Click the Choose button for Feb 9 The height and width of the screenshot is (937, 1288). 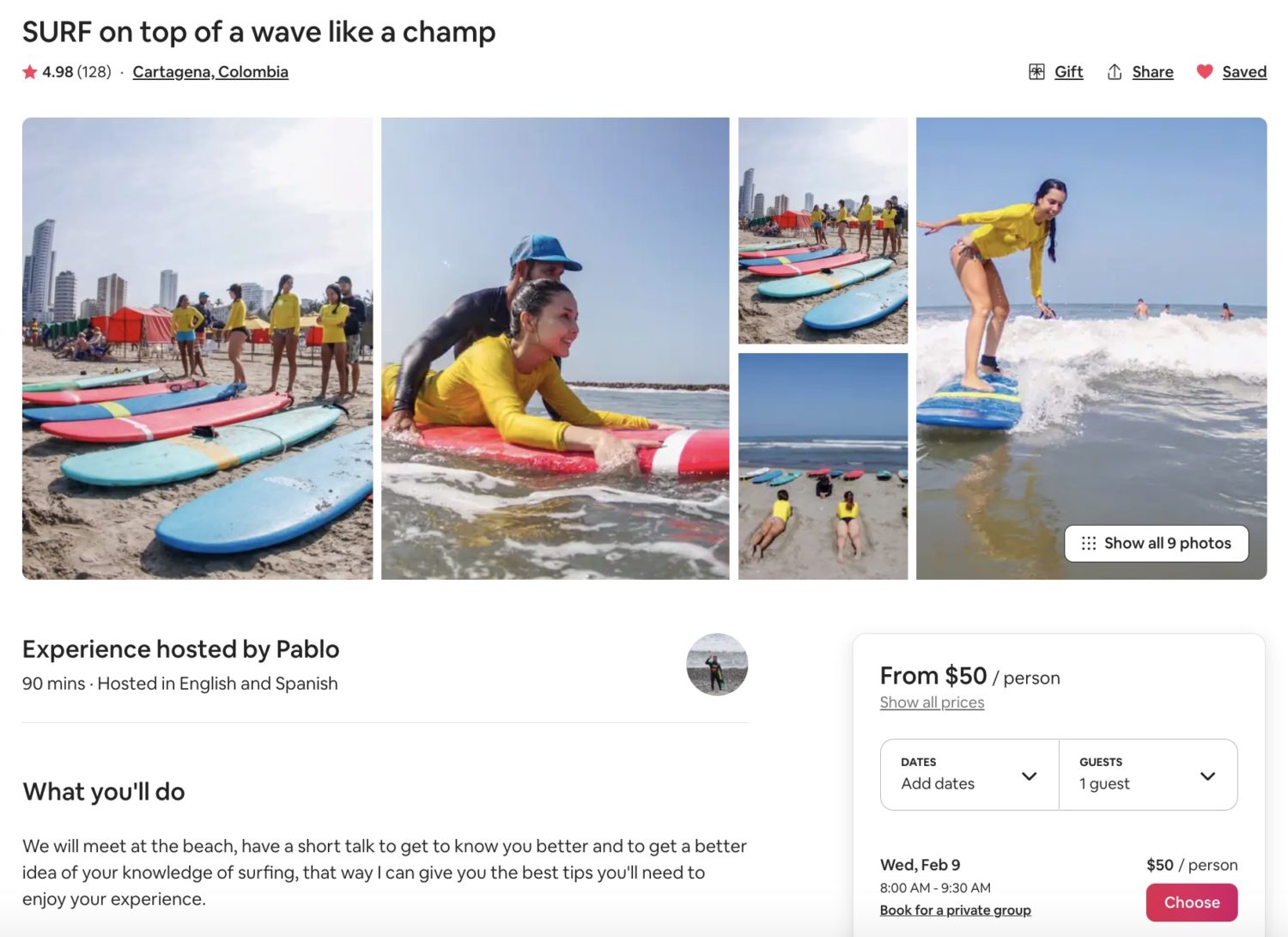[1191, 902]
